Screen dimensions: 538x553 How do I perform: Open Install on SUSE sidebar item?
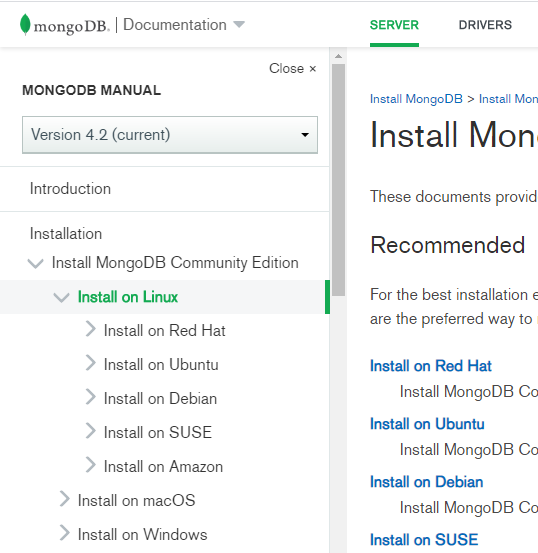point(158,433)
